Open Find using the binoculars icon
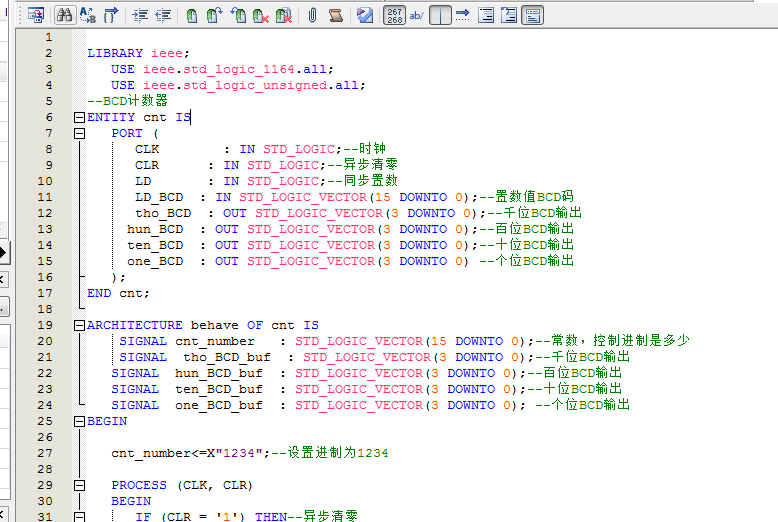This screenshot has width=778, height=522. [65, 15]
